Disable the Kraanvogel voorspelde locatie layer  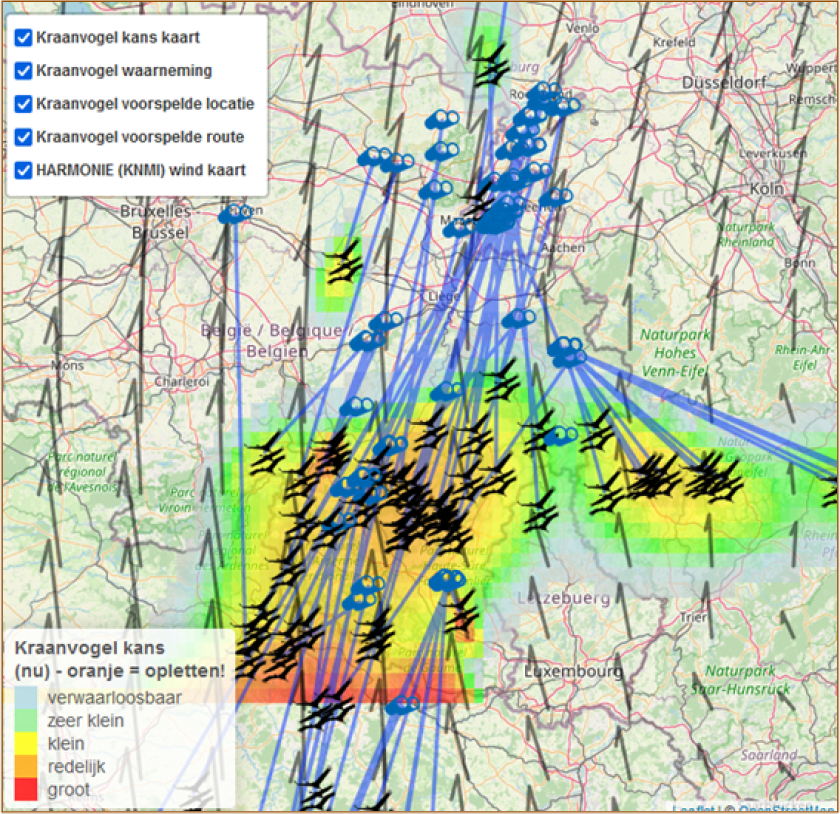pos(24,104)
